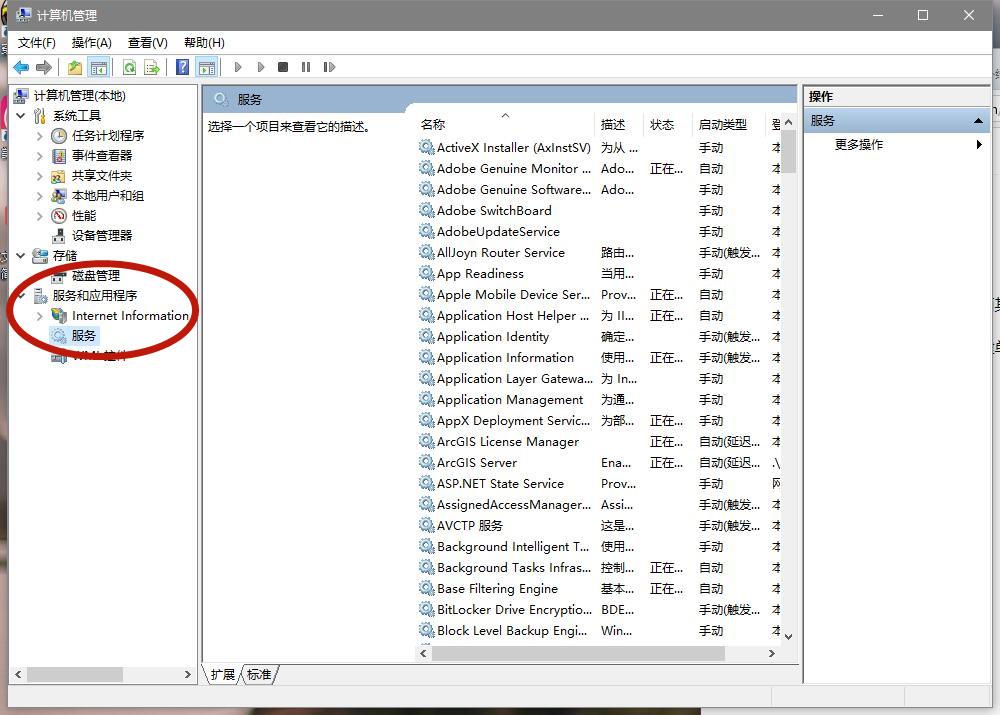Click the services list horizontal scrollbar
Screen dimensions: 1000x715
[x=578, y=653]
